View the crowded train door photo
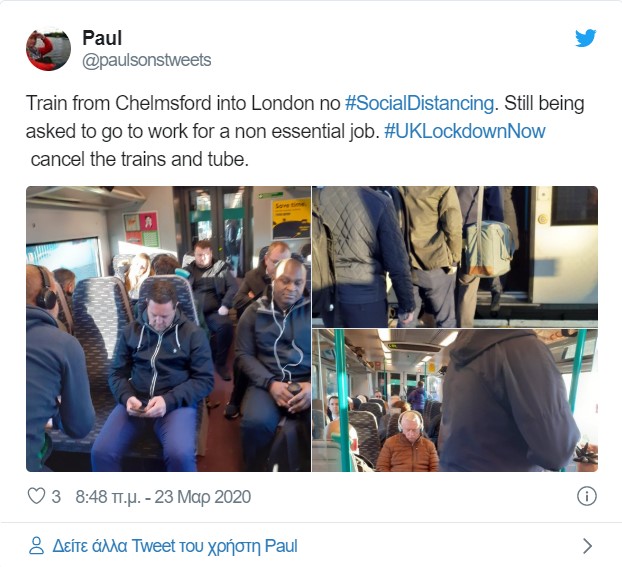Image resolution: width=622 pixels, height=567 pixels. coord(455,256)
